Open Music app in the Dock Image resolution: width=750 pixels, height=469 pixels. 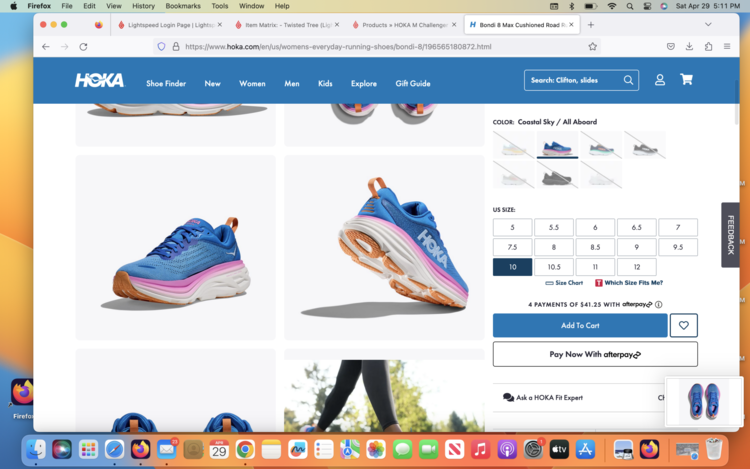pos(481,449)
